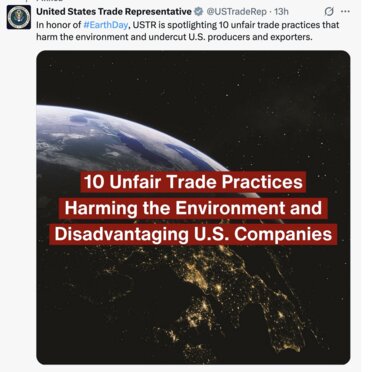
Task: Open United States Trade Representative profile name
Action: [x=114, y=12]
